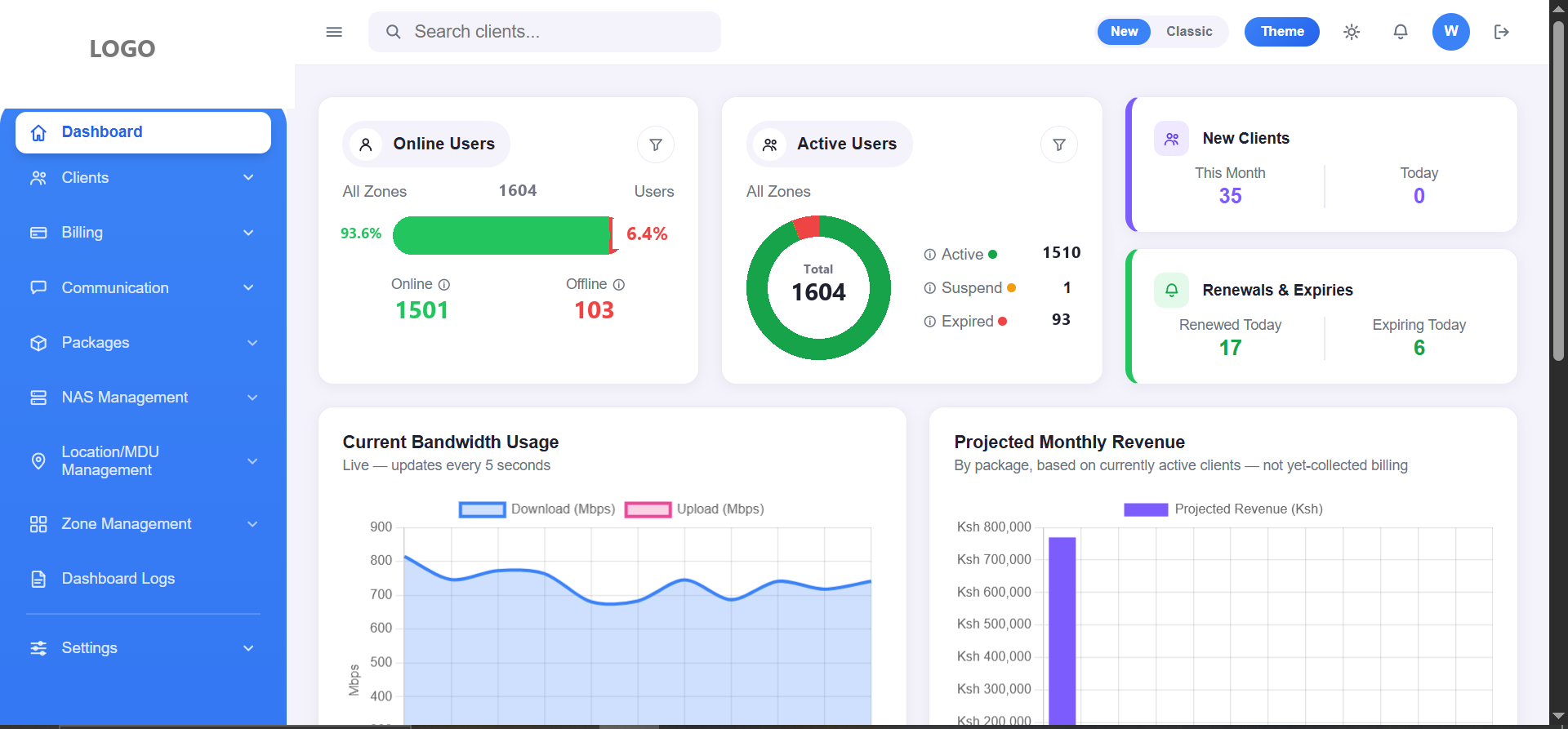Screen dimensions: 1568x729
Task: Toggle Upload (Mbps) legend series
Action: [694, 509]
